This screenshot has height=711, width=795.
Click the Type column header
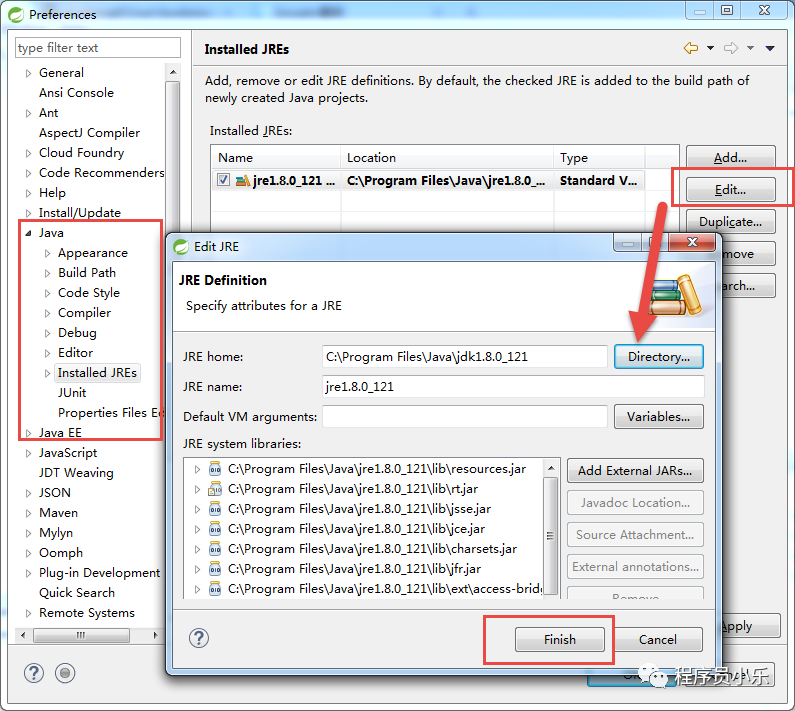click(599, 158)
